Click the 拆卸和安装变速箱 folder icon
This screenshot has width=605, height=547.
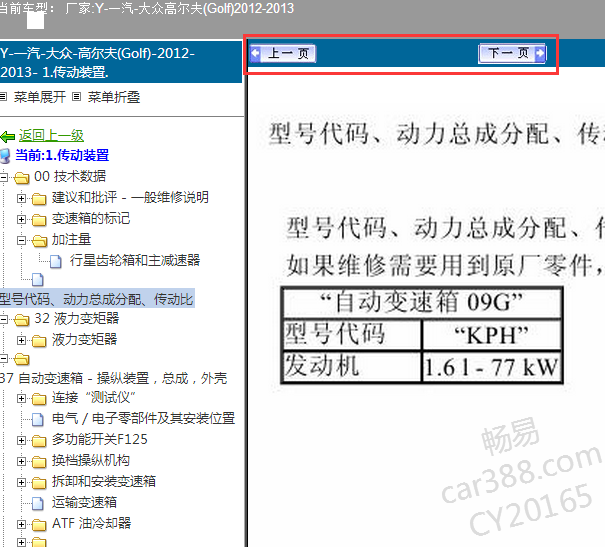pos(39,483)
